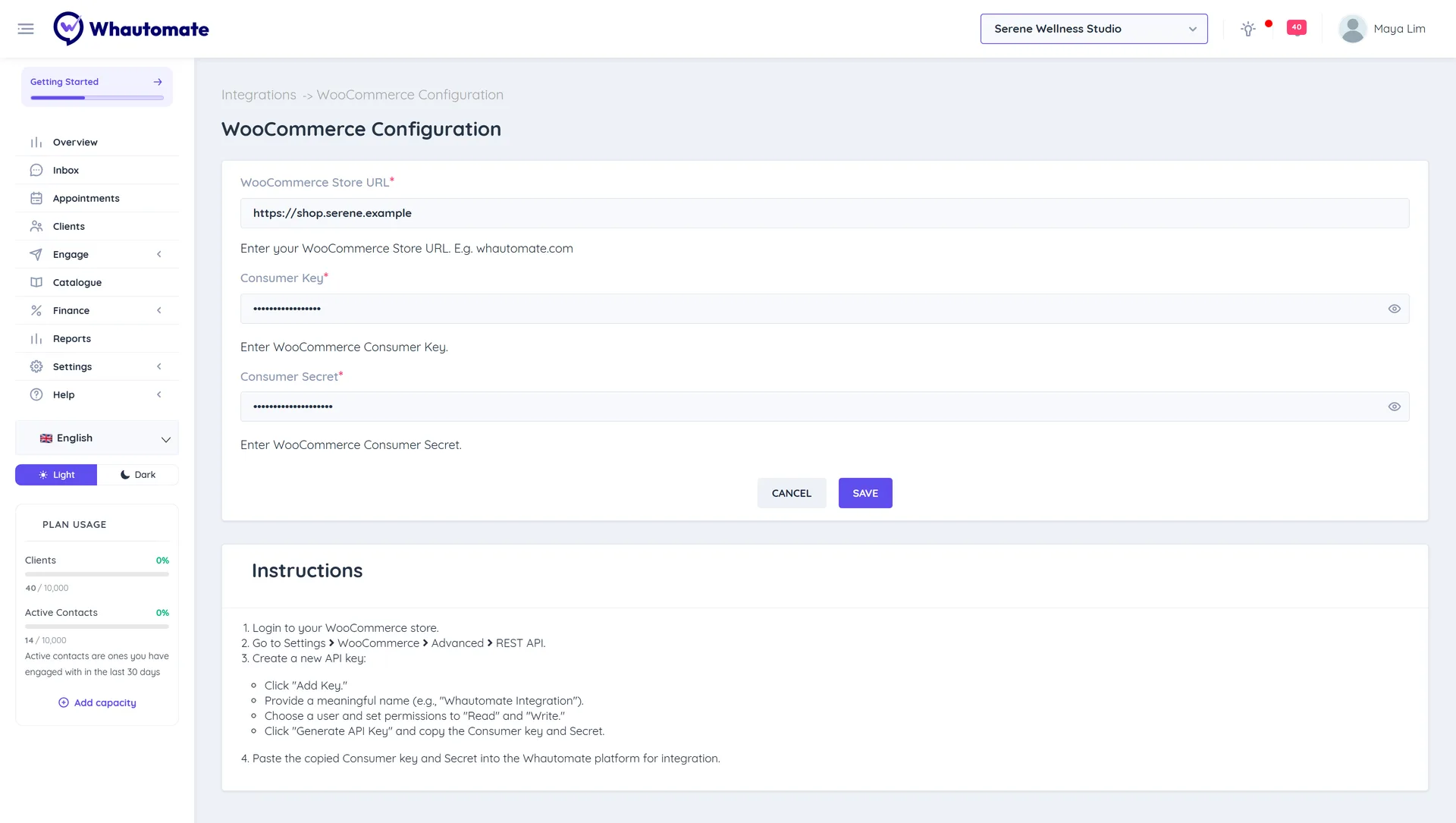
Task: Click the Inbox chat bubble icon
Action: click(x=36, y=171)
